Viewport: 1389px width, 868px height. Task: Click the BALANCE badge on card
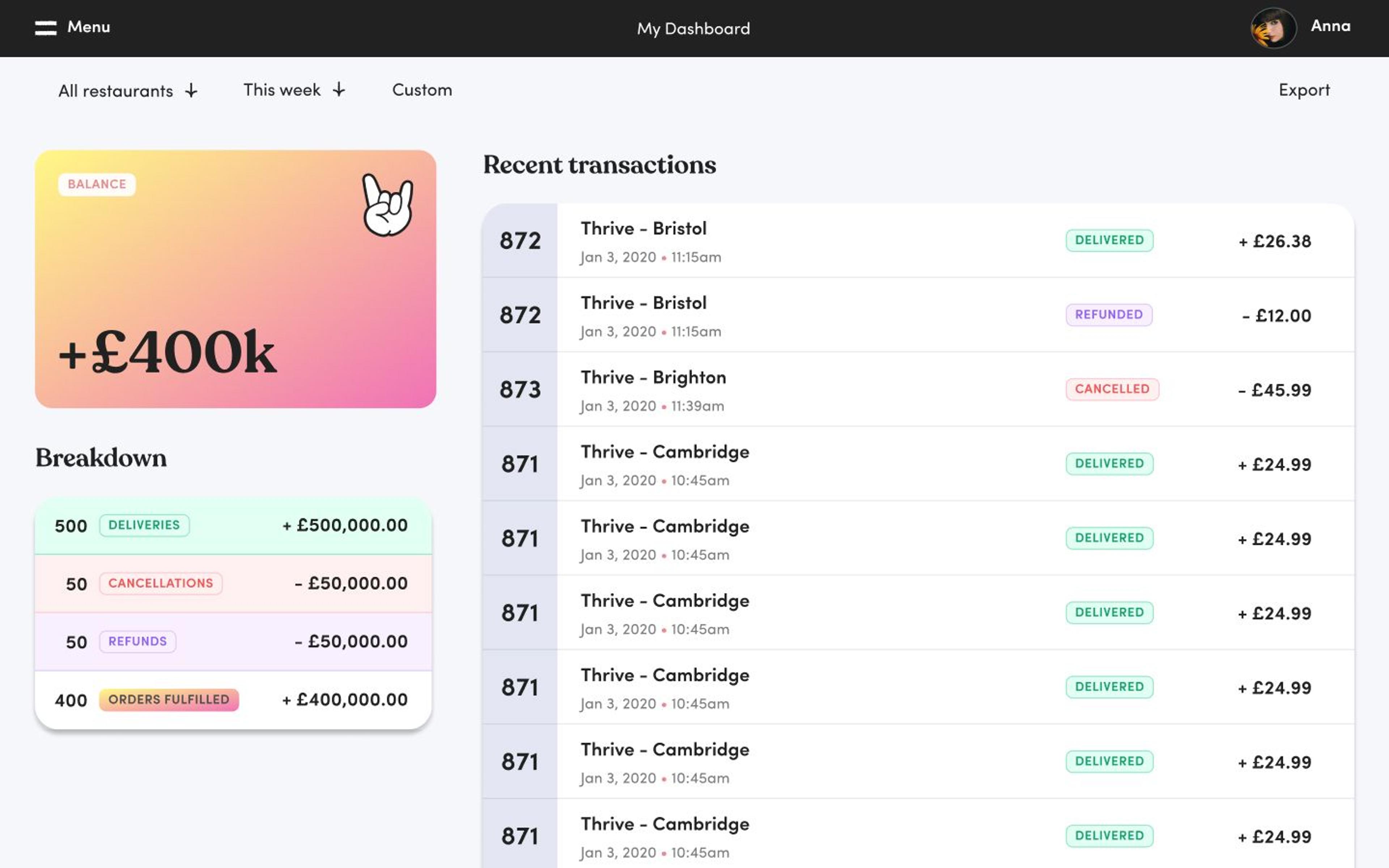97,184
